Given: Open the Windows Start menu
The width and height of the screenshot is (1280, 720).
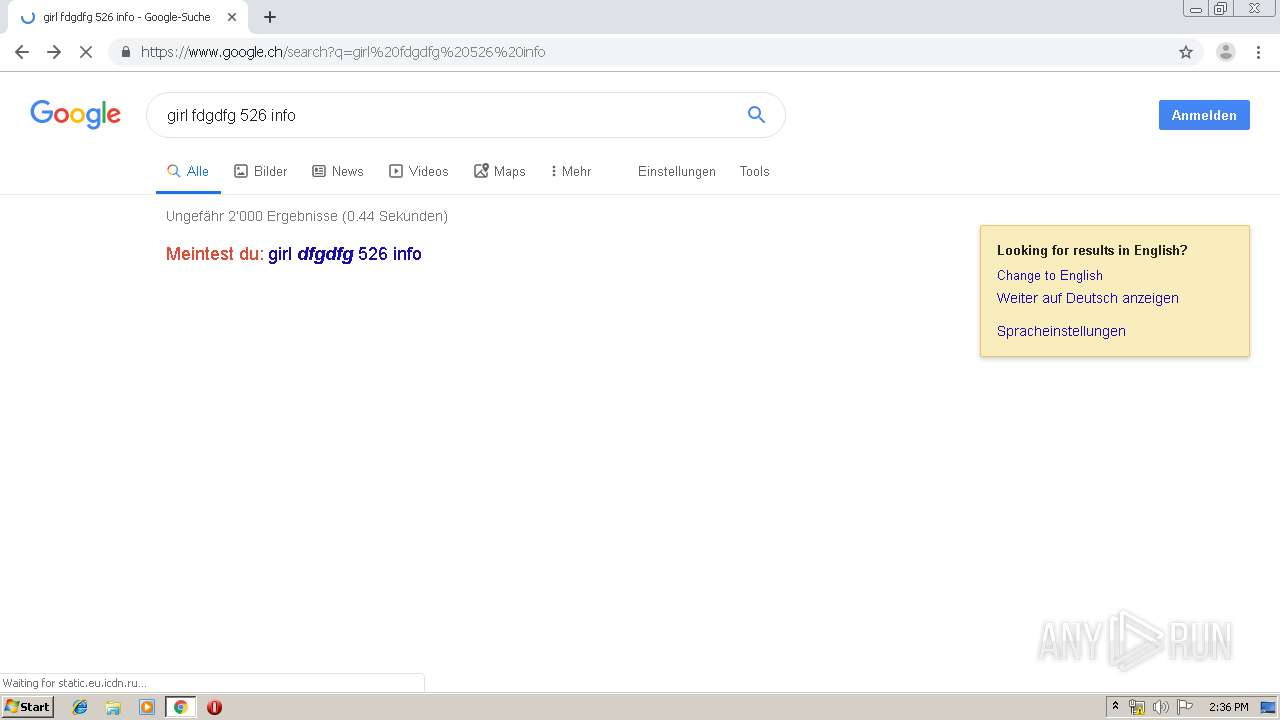Looking at the screenshot, I should tap(27, 706).
